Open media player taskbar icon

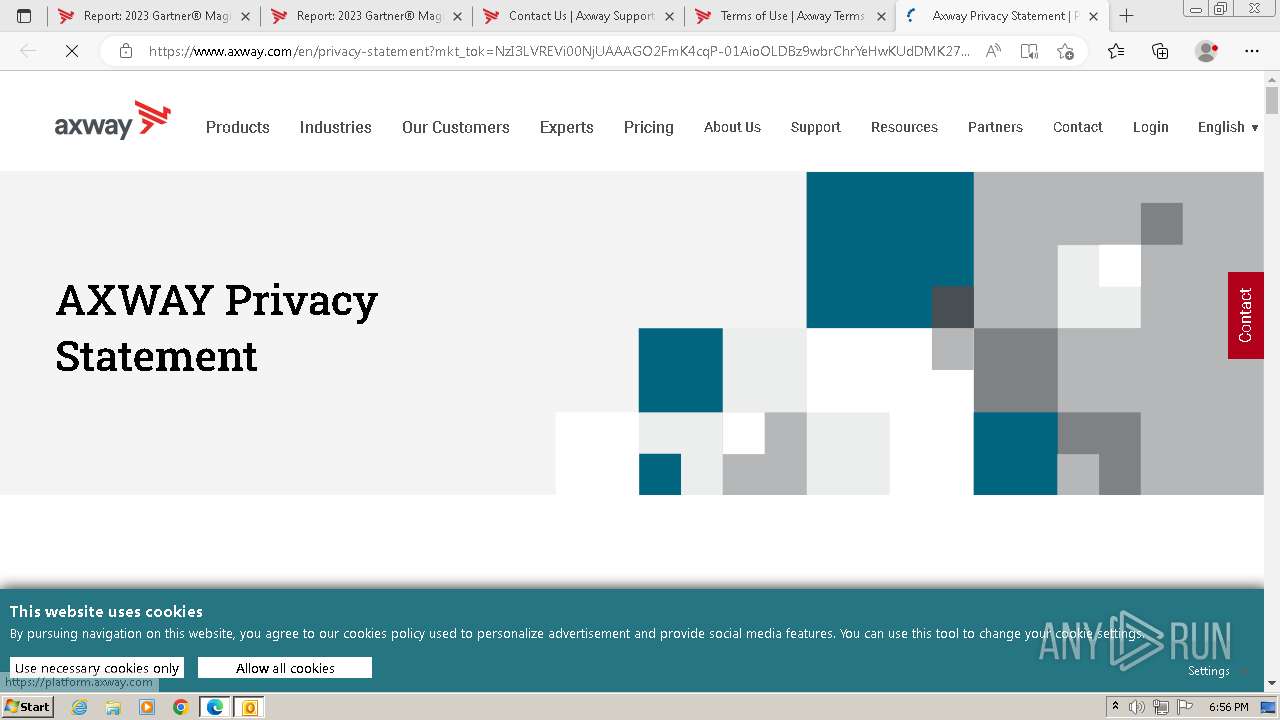[147, 707]
